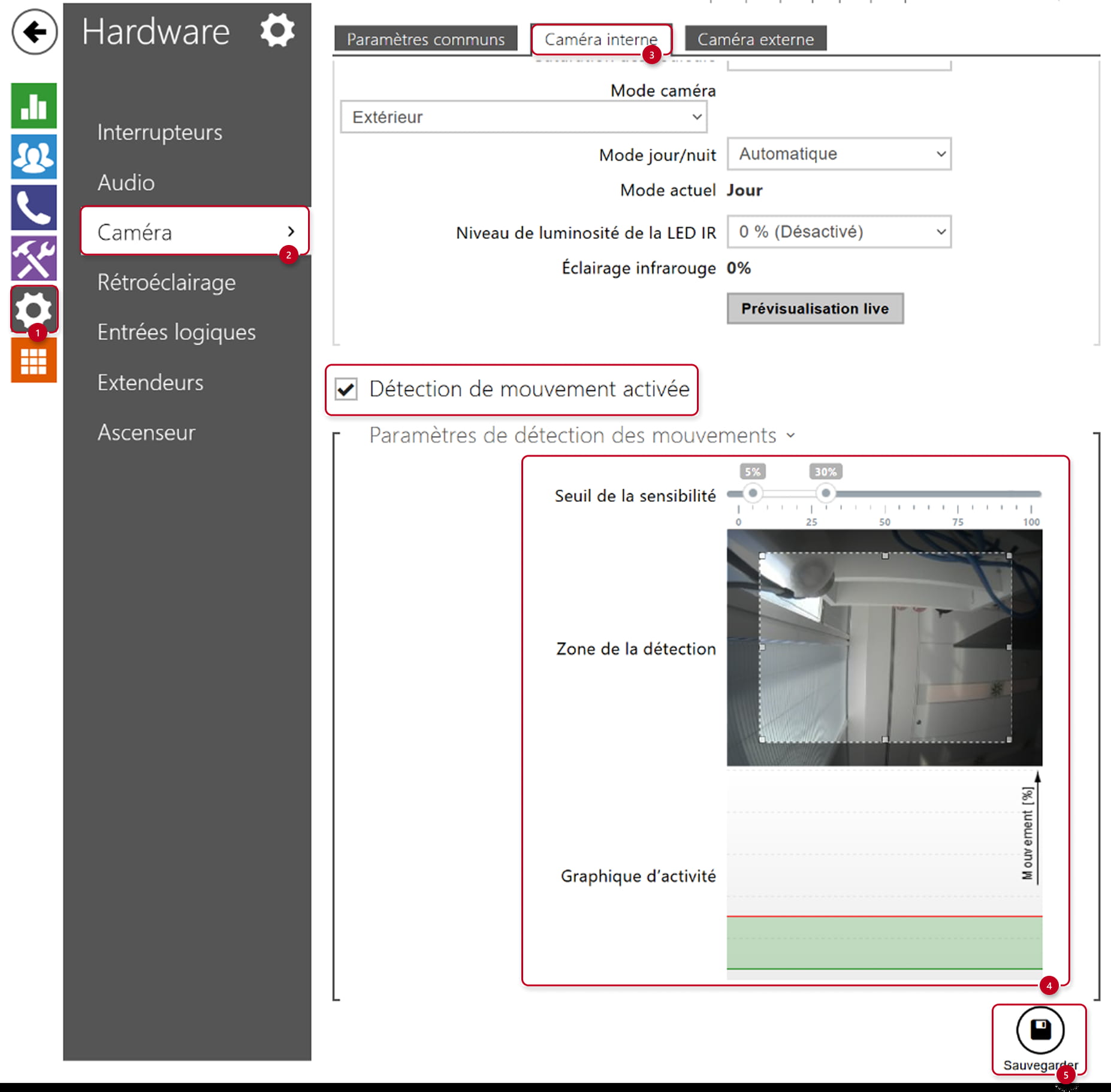Screen dimensions: 1111x1092
Task: Toggle Détection de mouvement activée checkbox
Action: [346, 389]
